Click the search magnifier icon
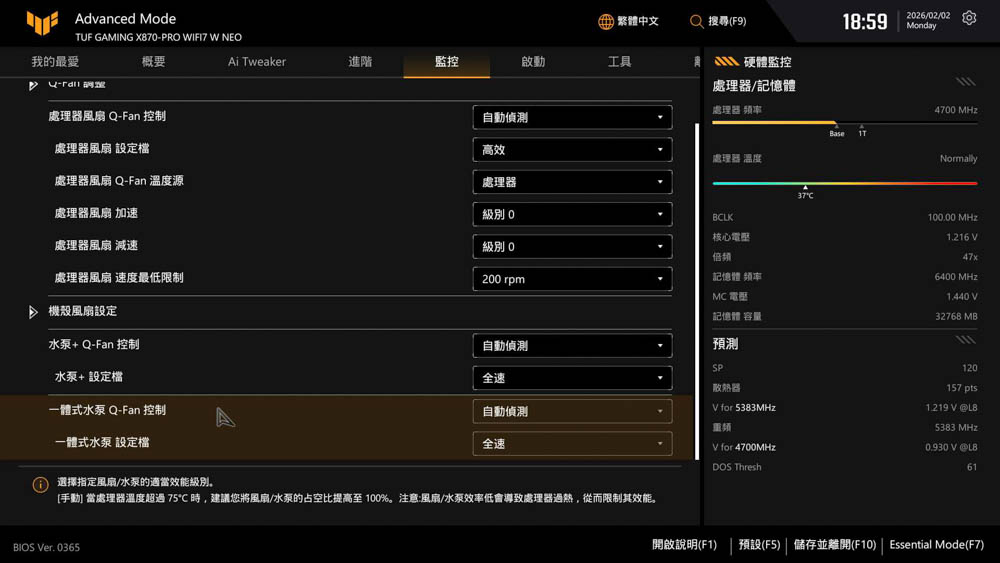 tap(697, 21)
